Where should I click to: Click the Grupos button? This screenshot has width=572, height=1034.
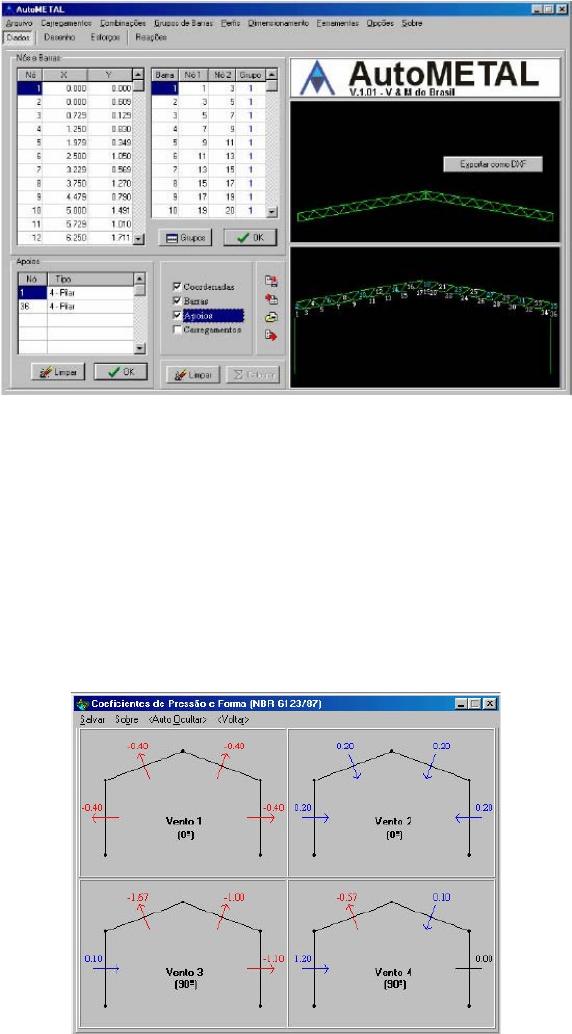(x=187, y=237)
